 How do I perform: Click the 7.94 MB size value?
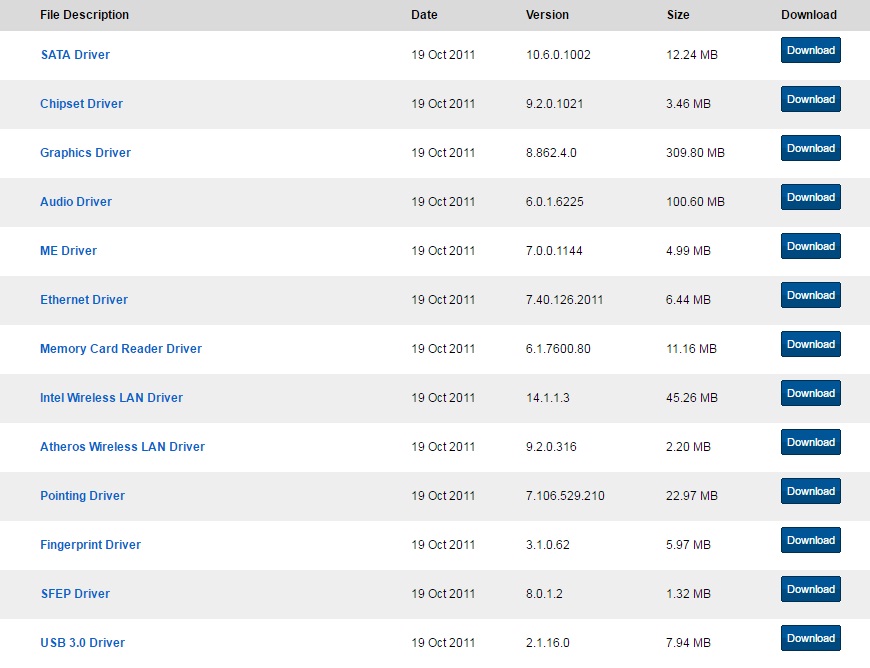click(x=689, y=643)
